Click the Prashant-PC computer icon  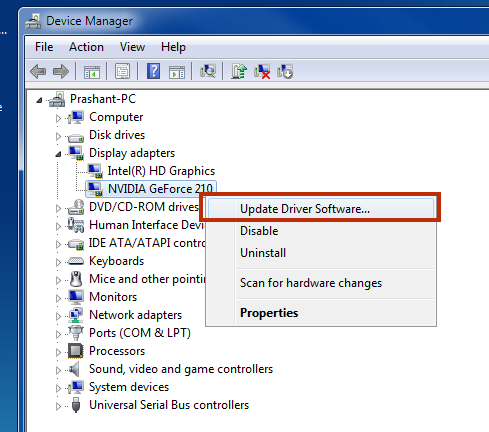[57, 99]
